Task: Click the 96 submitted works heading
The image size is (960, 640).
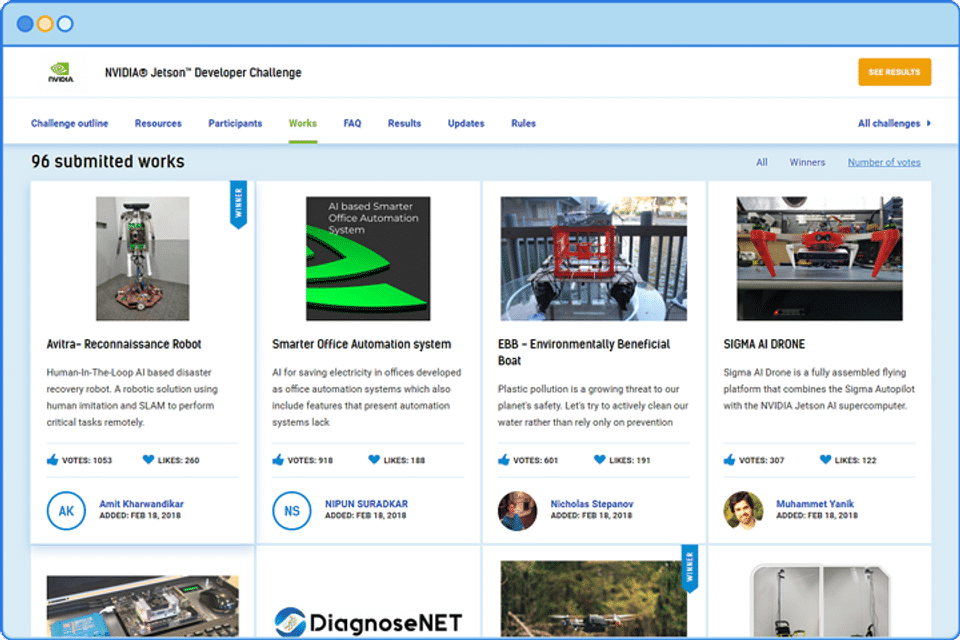Action: click(108, 161)
